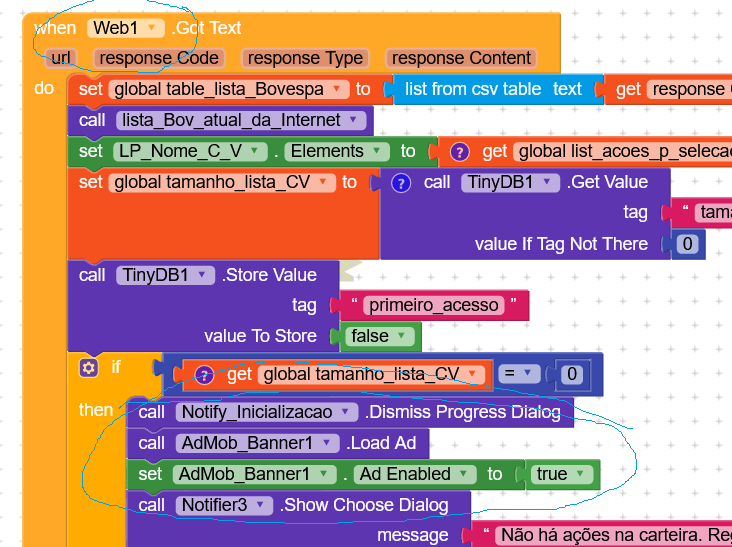Edit the tama tag text string
Viewport: 732px width, 547px height.
pos(713,213)
